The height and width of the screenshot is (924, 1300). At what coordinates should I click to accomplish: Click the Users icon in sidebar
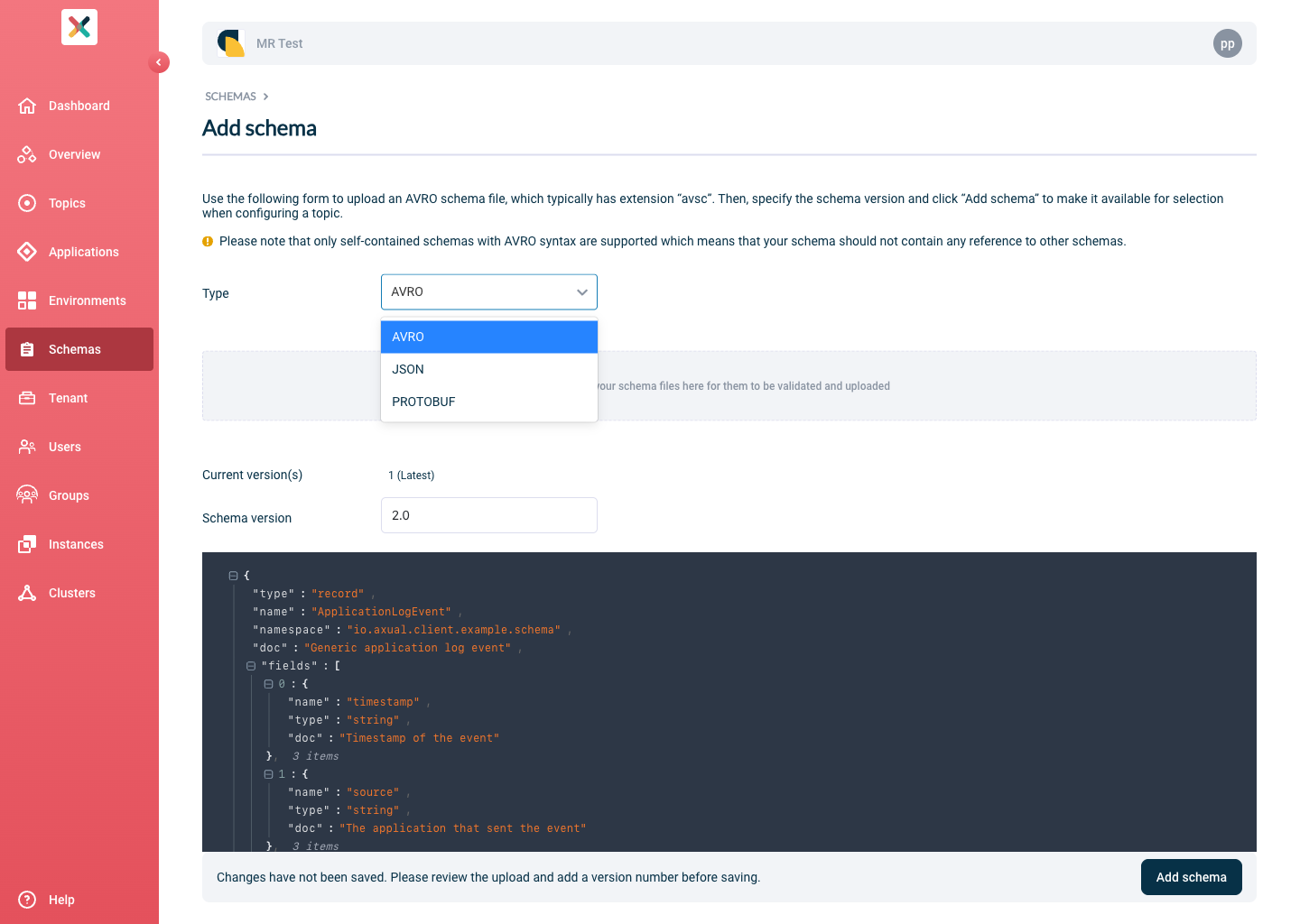[27, 447]
